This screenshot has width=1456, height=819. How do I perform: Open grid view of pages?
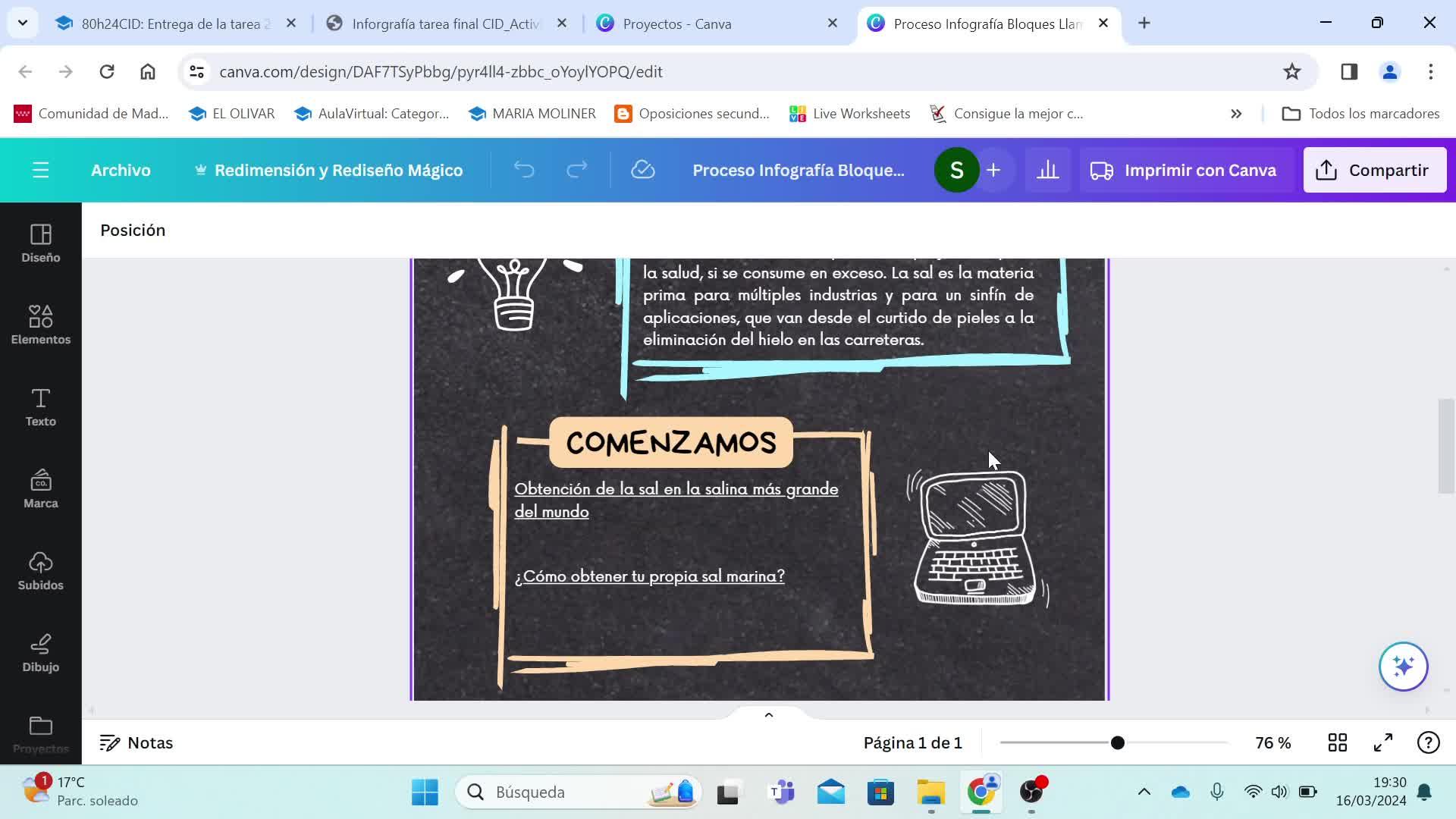click(x=1338, y=742)
